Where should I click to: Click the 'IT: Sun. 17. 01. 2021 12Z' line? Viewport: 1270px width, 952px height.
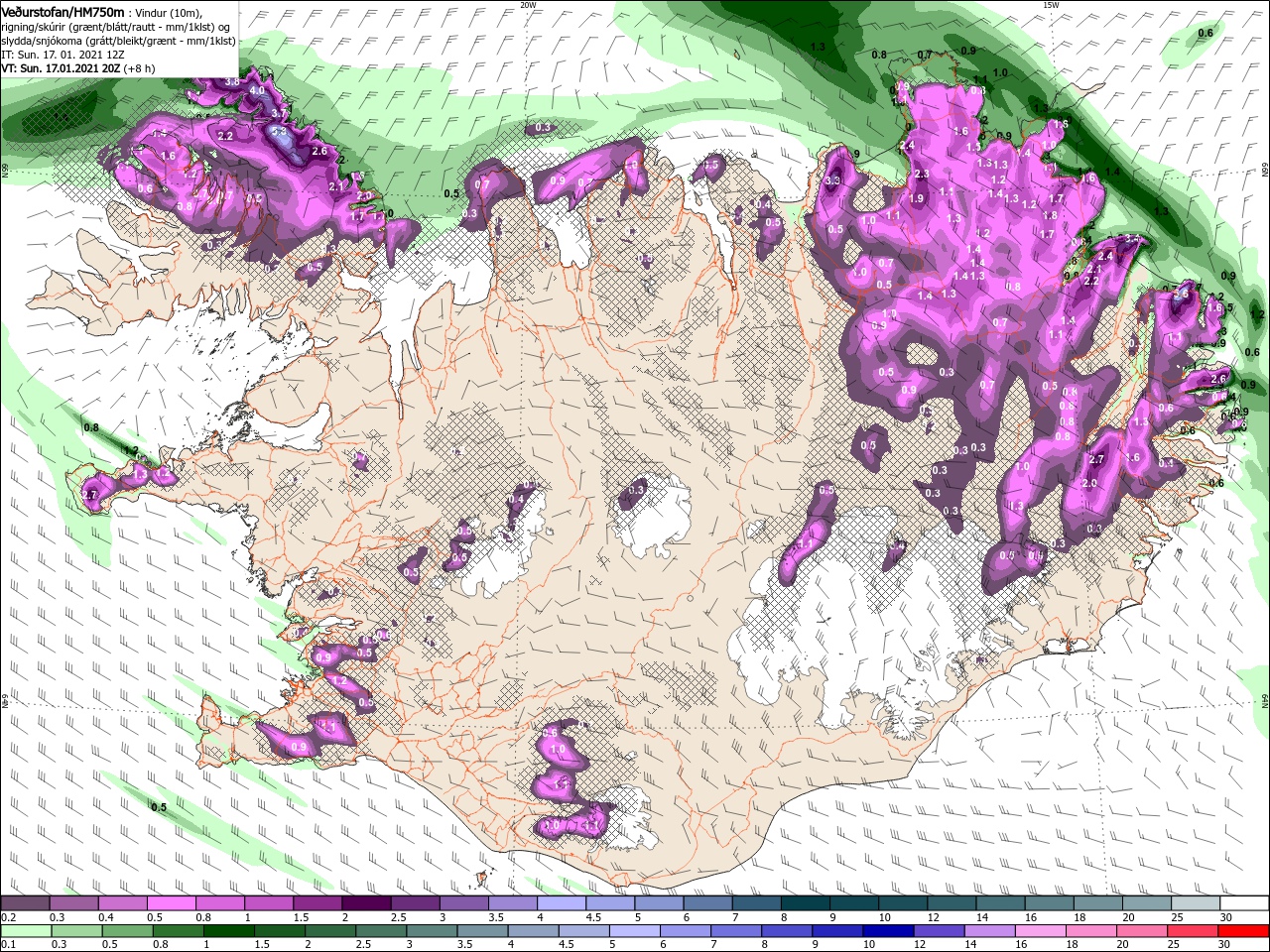coord(63,55)
